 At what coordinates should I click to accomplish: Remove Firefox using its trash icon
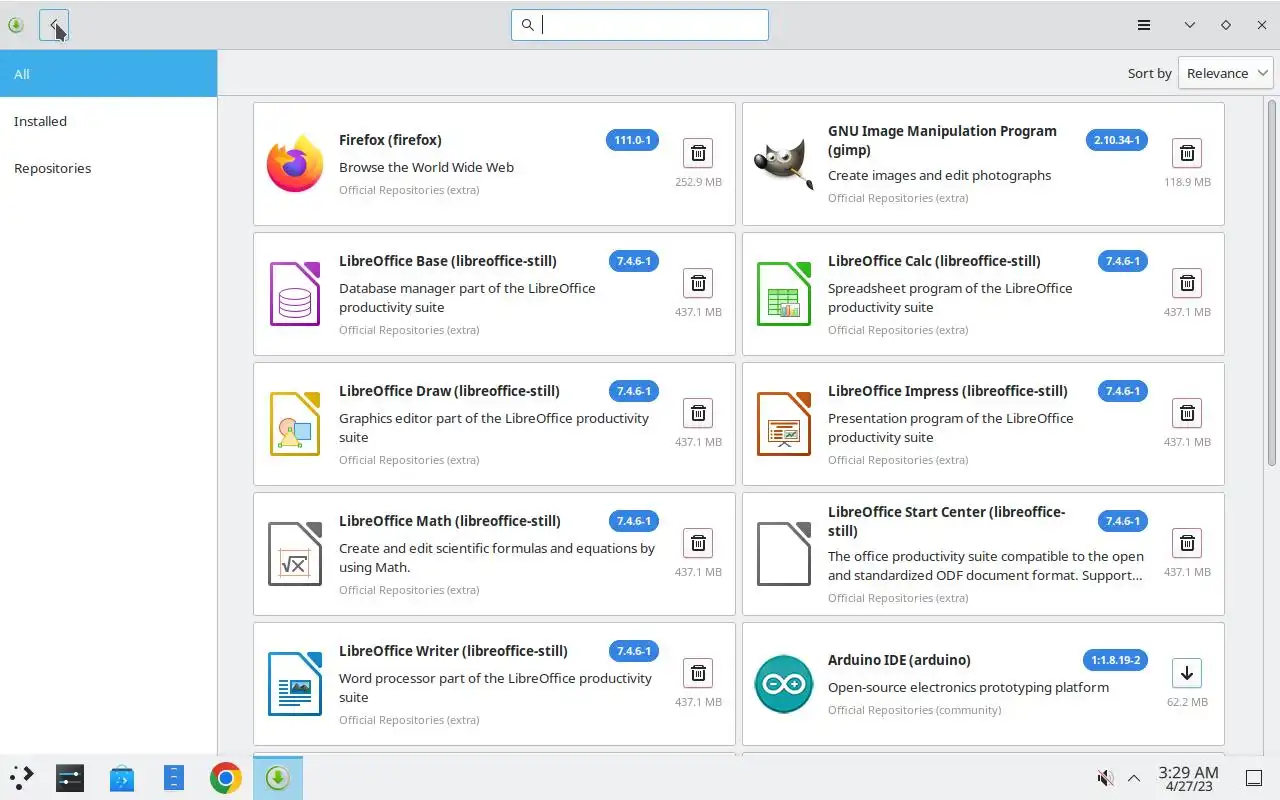coord(698,153)
